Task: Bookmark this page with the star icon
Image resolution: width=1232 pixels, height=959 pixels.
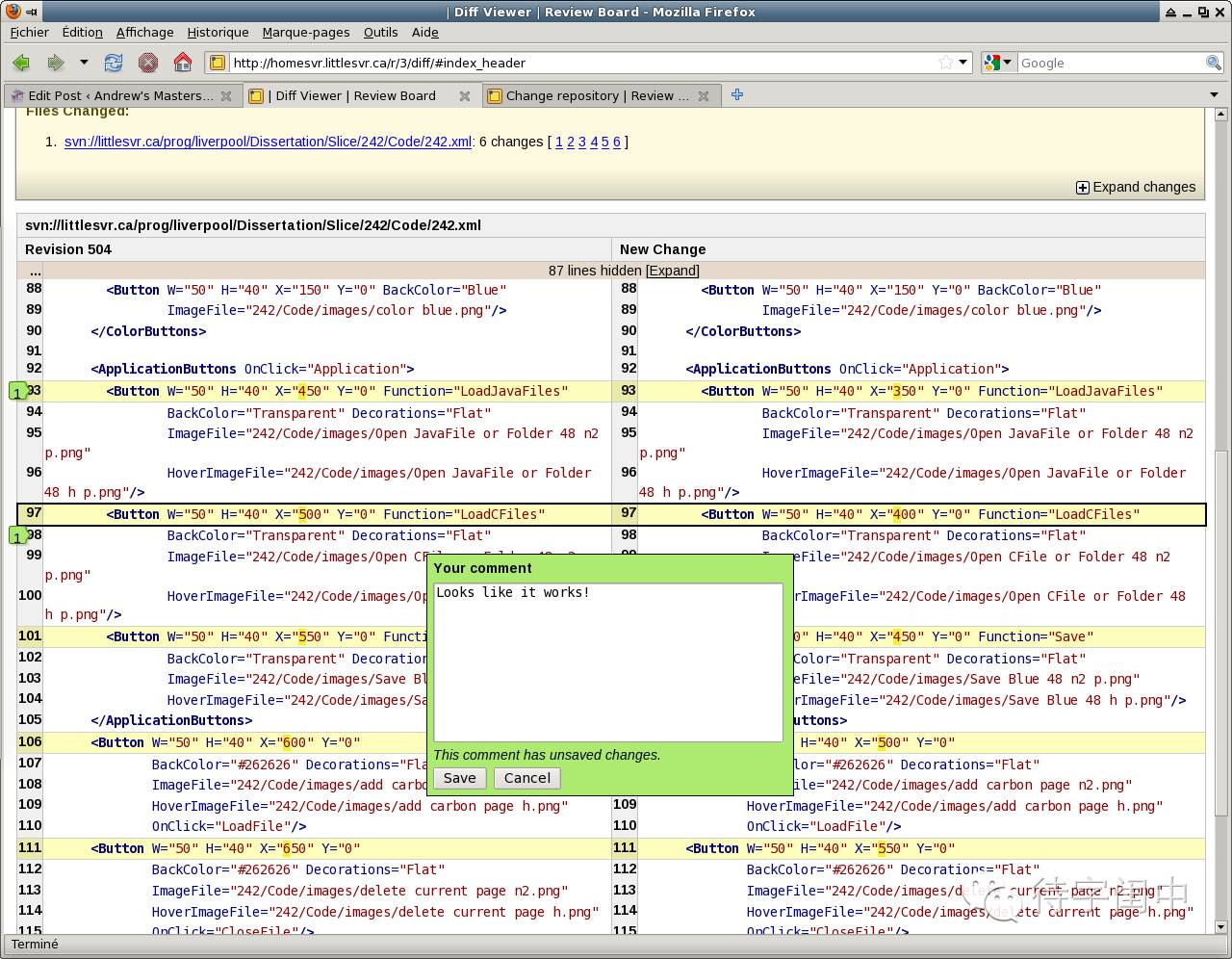Action: coord(946,63)
